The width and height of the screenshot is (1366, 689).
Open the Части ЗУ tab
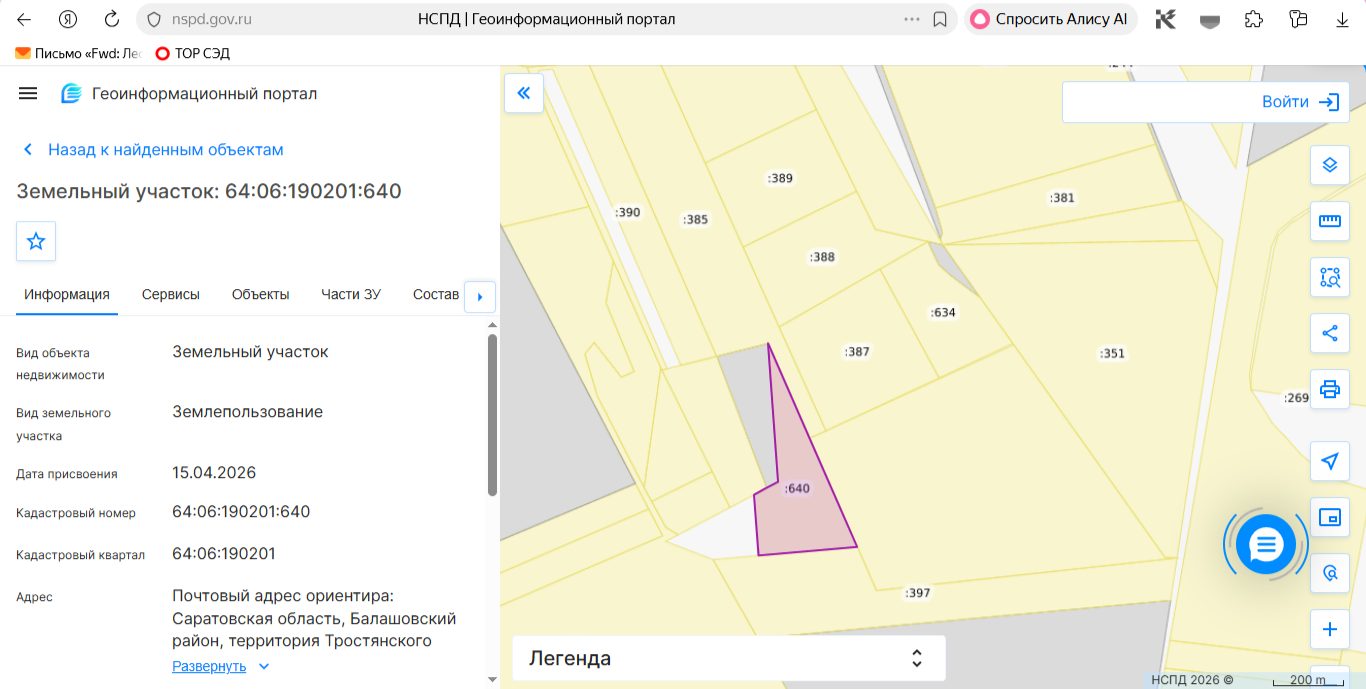point(351,294)
